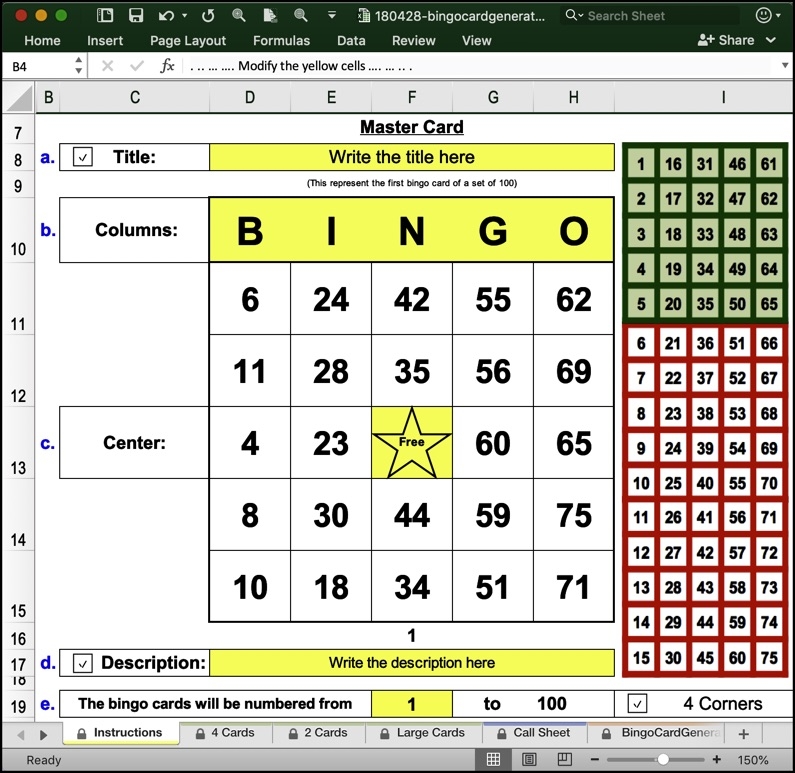Click the zoom in plus button
795x773 pixels.
[x=717, y=760]
